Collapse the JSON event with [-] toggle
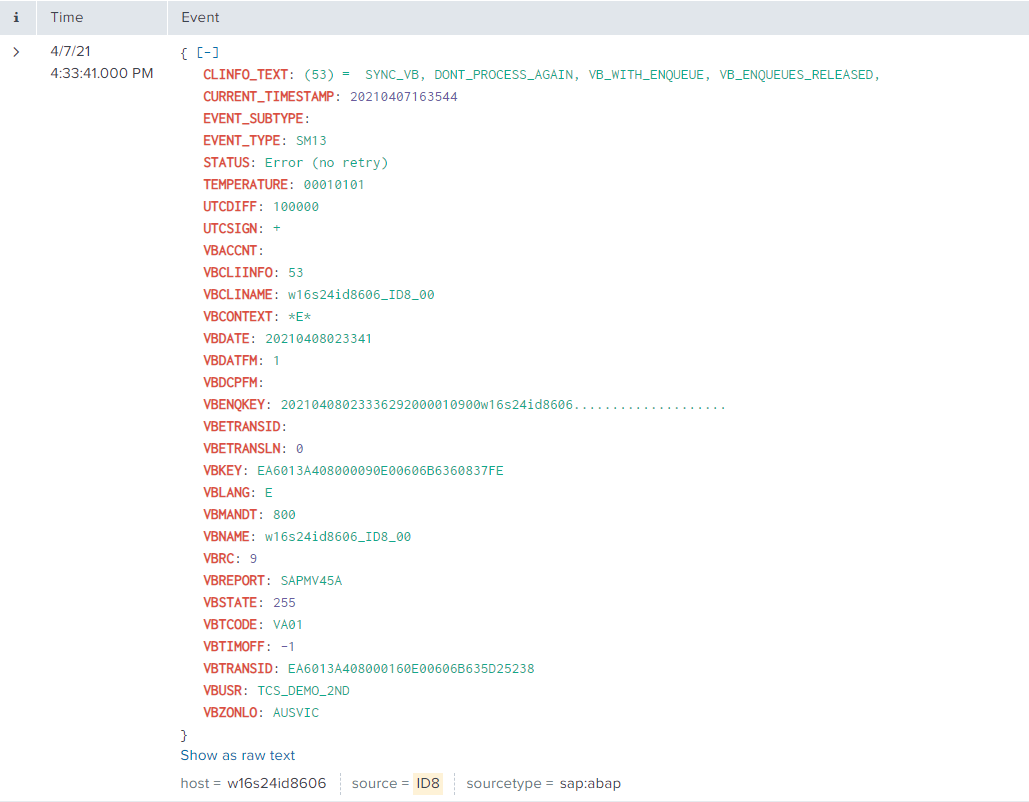 click(208, 53)
